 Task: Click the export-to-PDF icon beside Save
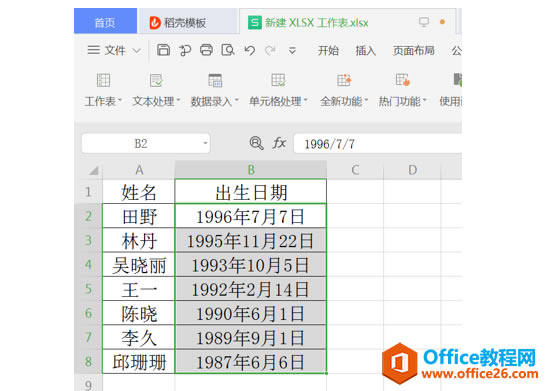click(185, 50)
